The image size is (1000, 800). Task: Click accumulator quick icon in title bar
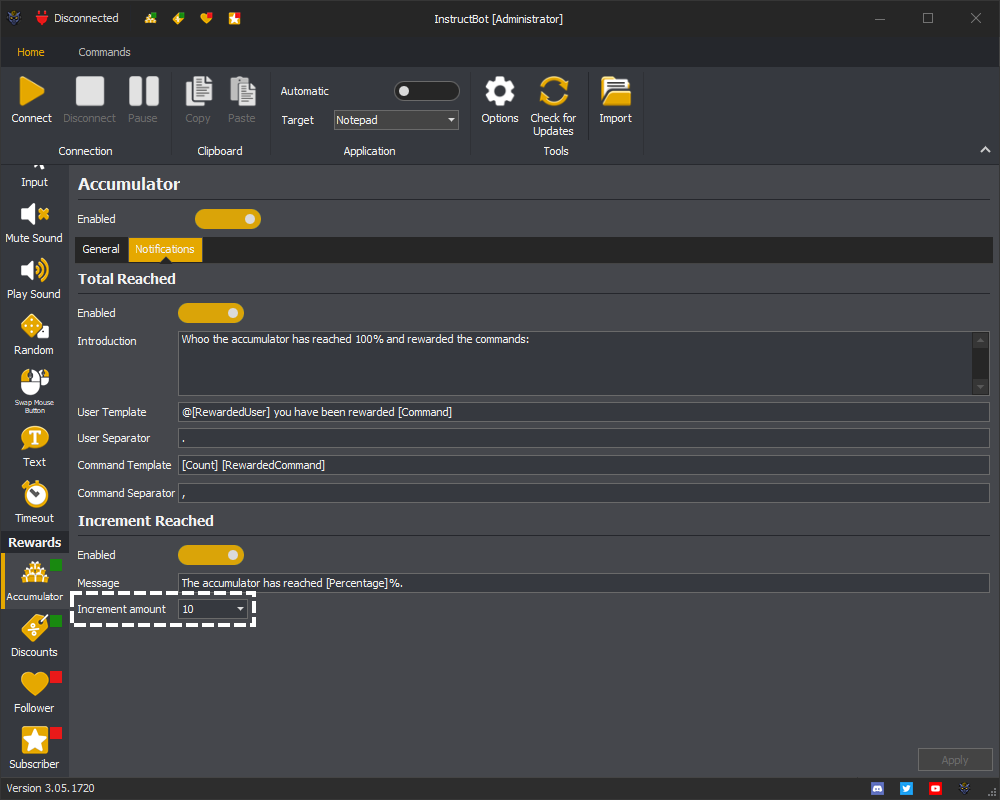pos(151,19)
